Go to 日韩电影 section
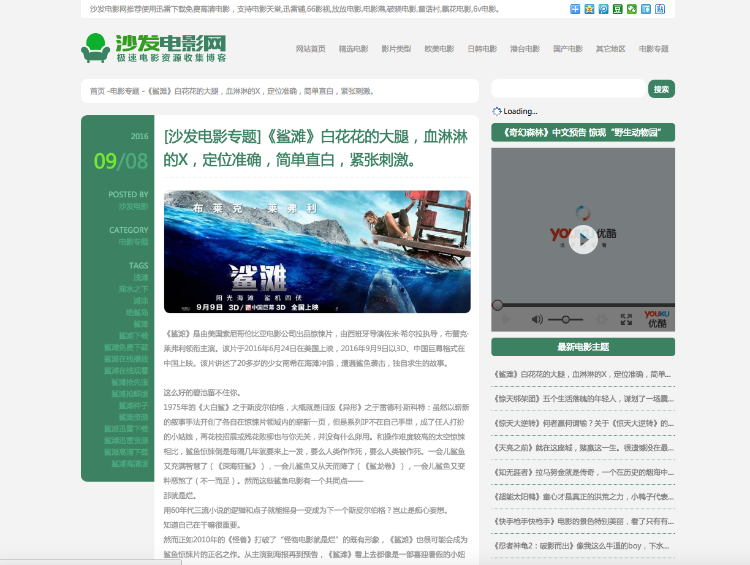This screenshot has width=750, height=565. point(482,49)
